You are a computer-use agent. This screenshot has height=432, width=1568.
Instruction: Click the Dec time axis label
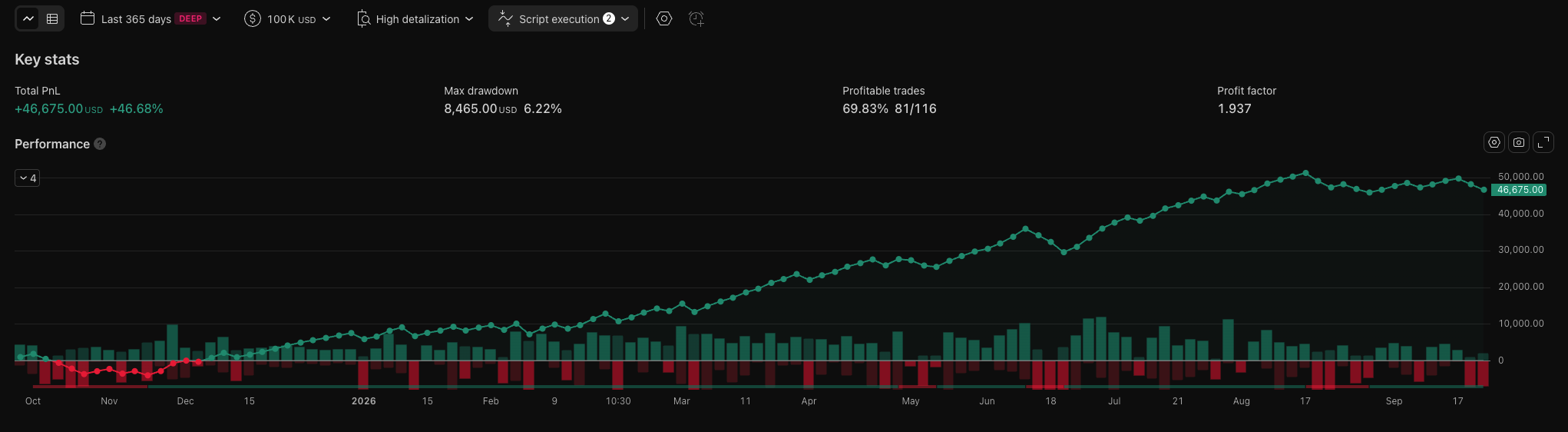pos(185,401)
